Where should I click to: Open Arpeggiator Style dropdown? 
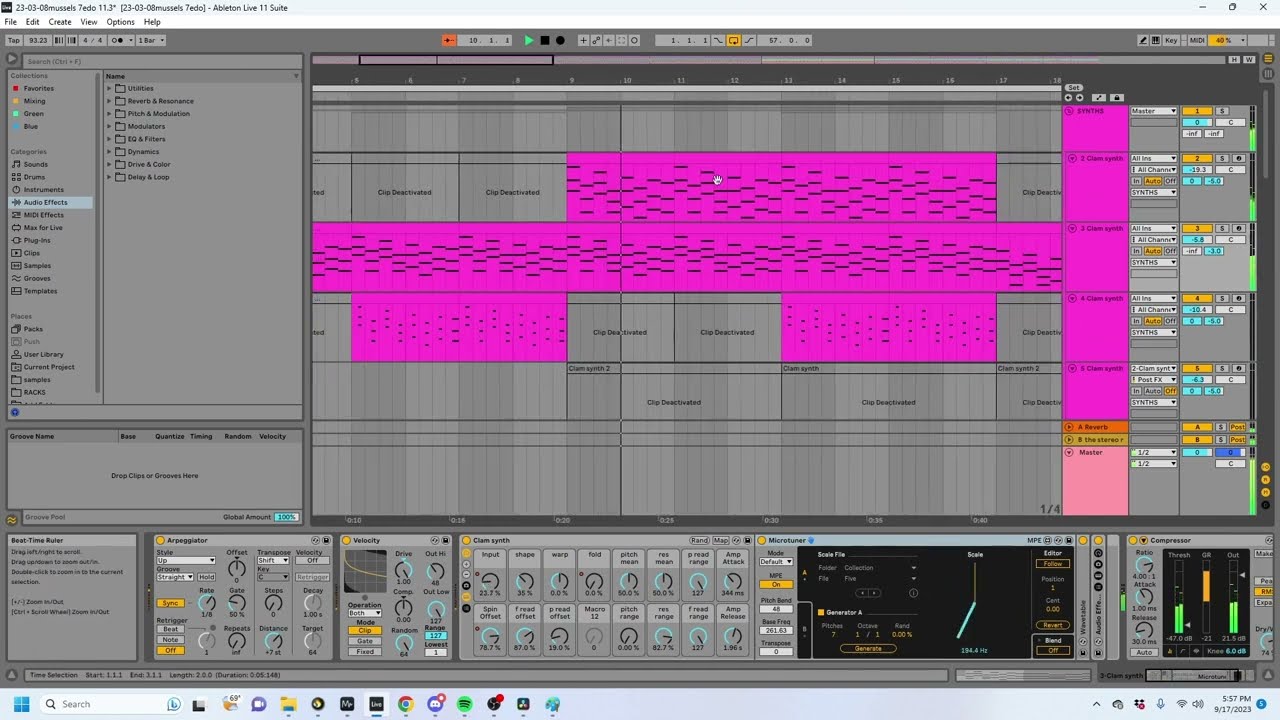click(185, 560)
